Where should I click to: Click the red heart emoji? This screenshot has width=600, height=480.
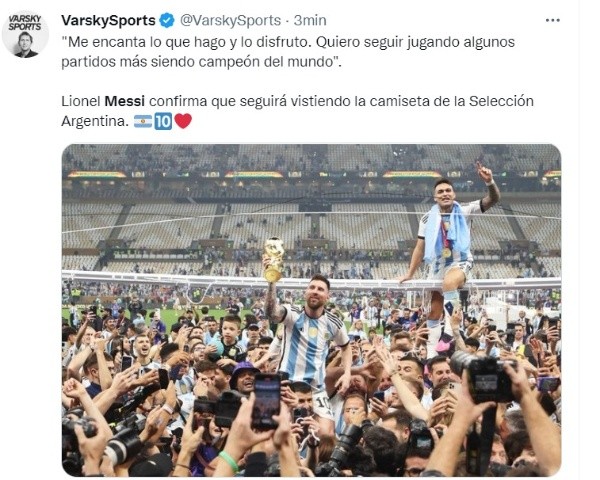(183, 121)
